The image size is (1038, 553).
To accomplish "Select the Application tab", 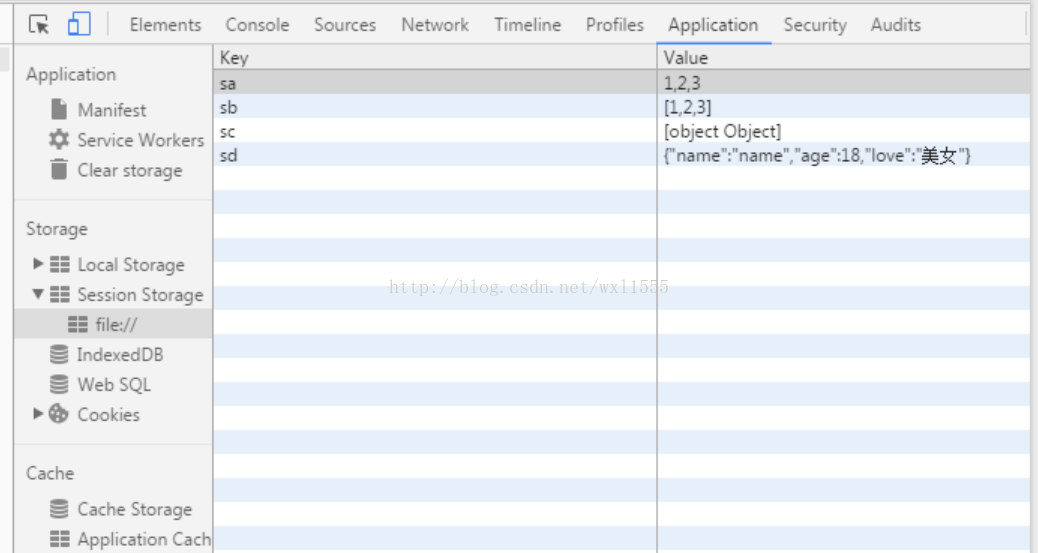I will tap(713, 25).
